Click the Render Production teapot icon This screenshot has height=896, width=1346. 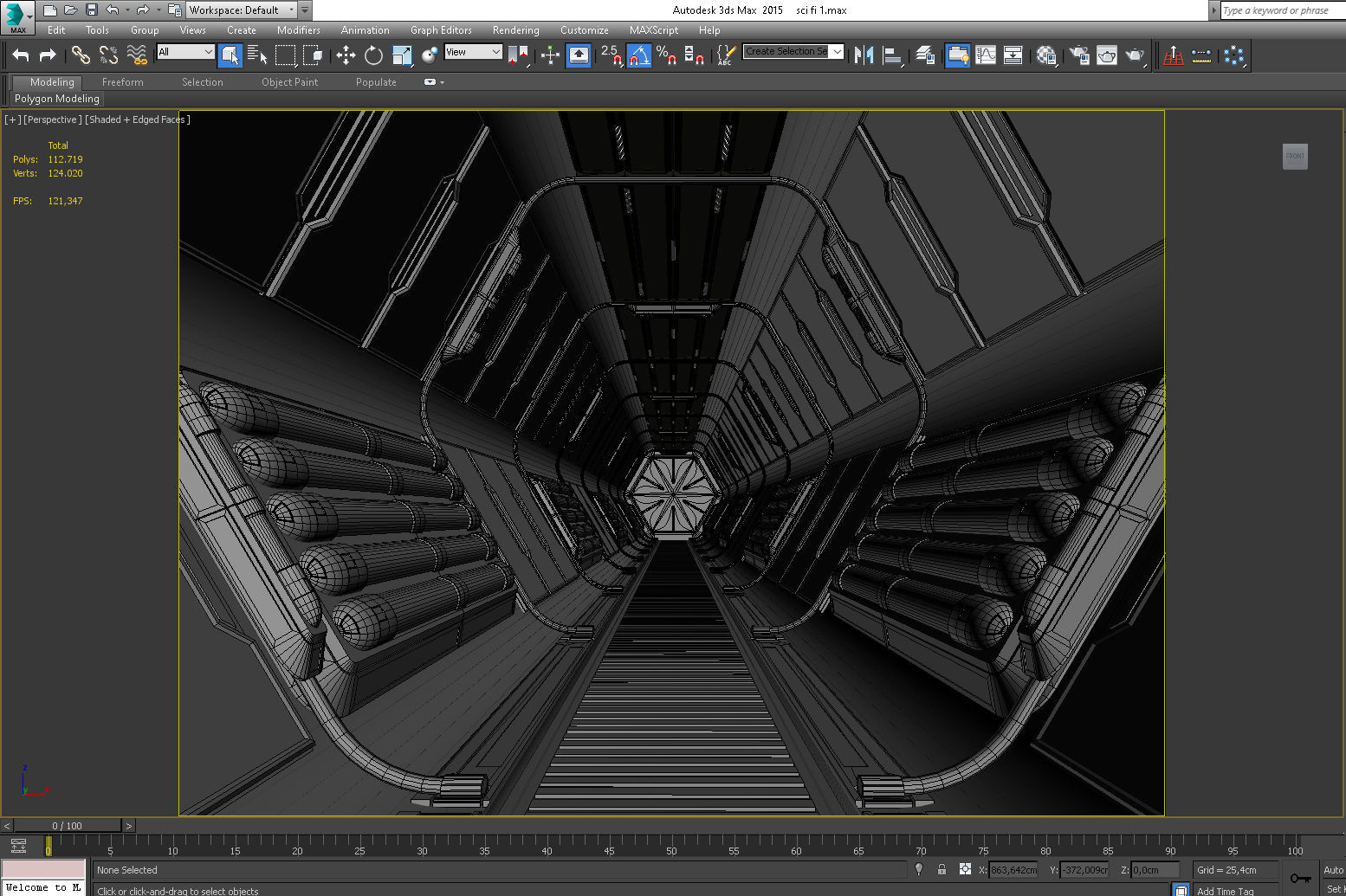point(1135,55)
